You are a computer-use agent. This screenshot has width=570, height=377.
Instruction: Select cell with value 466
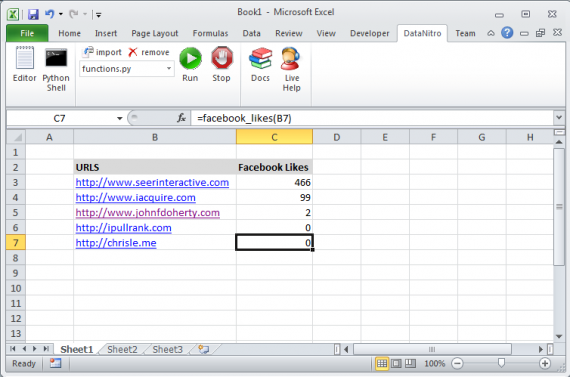tap(274, 182)
